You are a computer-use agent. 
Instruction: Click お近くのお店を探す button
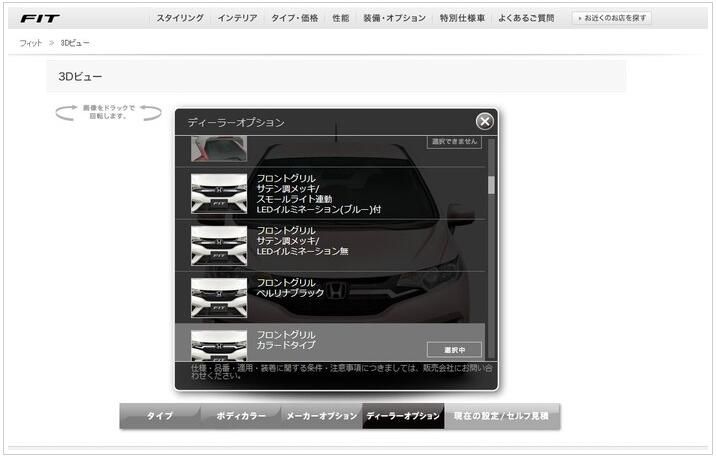click(x=611, y=18)
